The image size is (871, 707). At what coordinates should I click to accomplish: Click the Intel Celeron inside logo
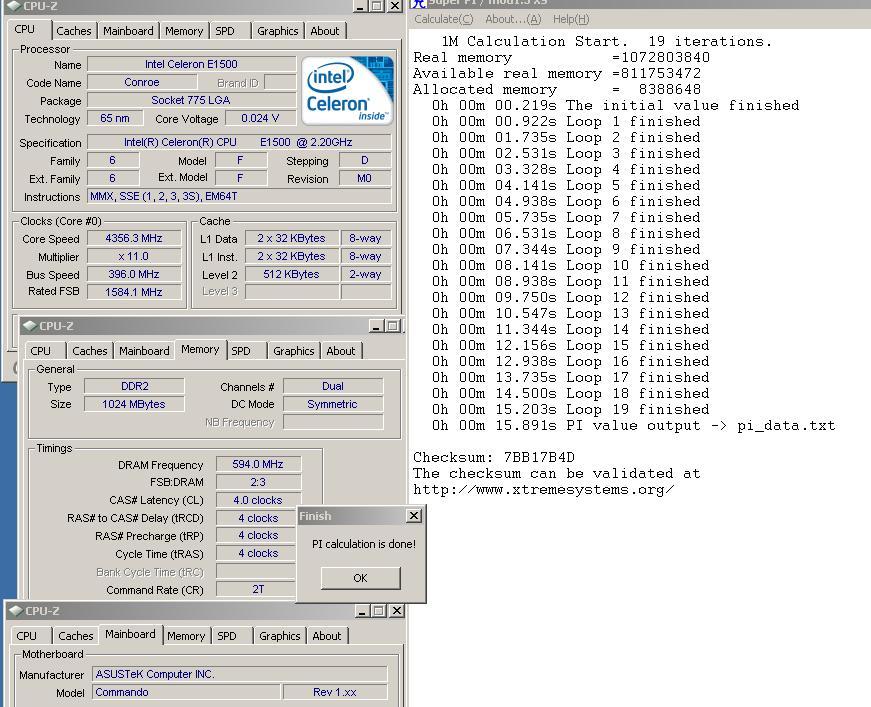347,90
